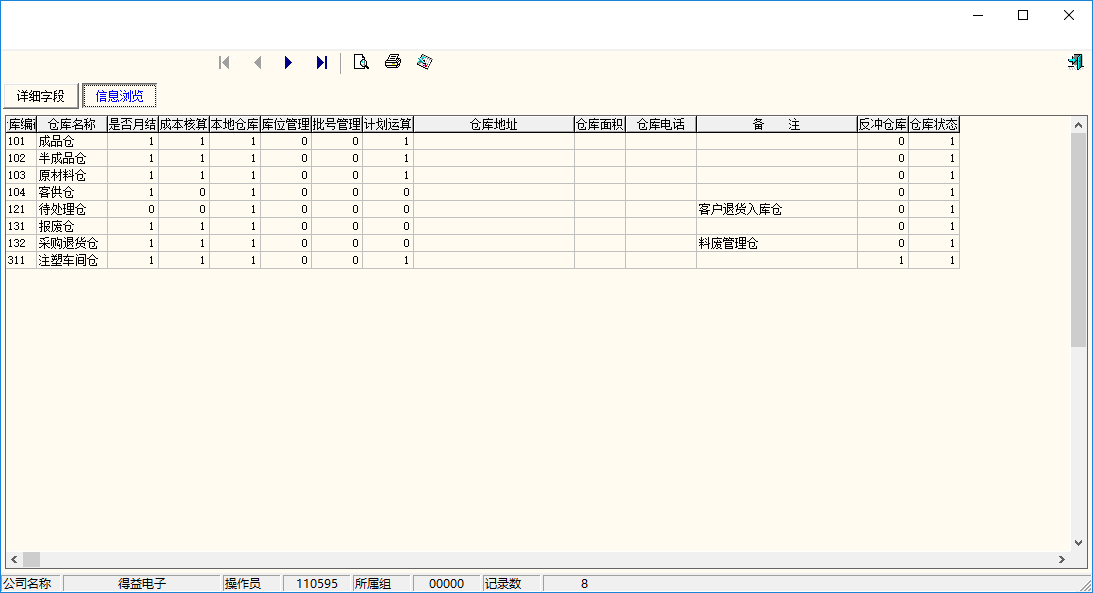Jump to the last record
Image resolution: width=1093 pixels, height=593 pixels.
tap(321, 63)
